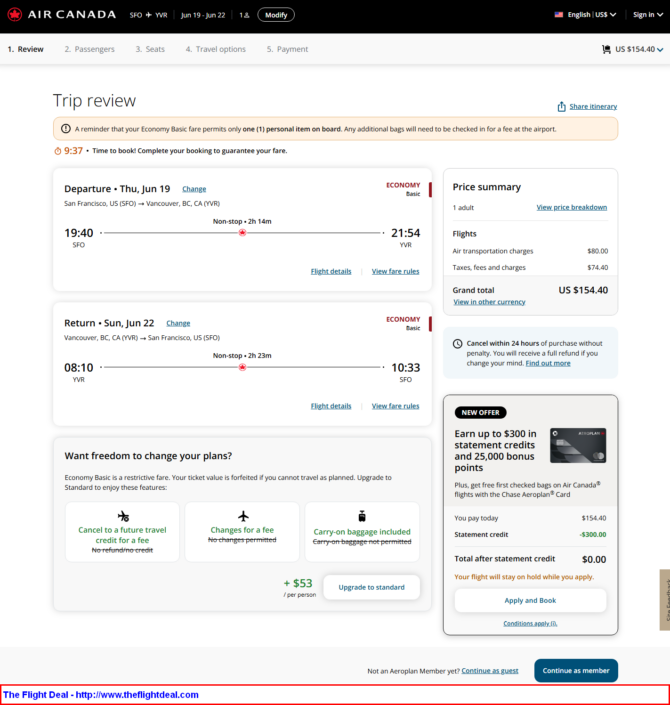
Task: Click the Continue as guest link
Action: point(490,671)
